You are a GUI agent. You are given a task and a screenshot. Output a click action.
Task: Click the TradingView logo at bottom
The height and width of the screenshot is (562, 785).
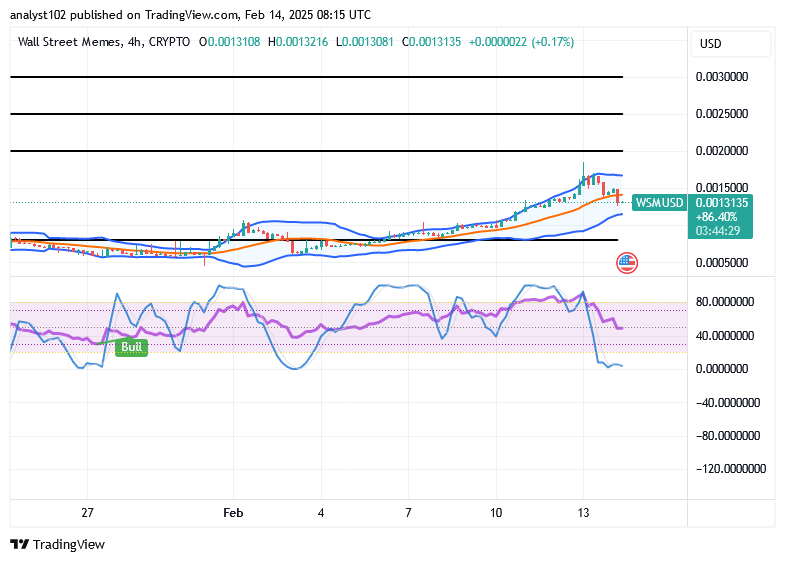point(58,544)
